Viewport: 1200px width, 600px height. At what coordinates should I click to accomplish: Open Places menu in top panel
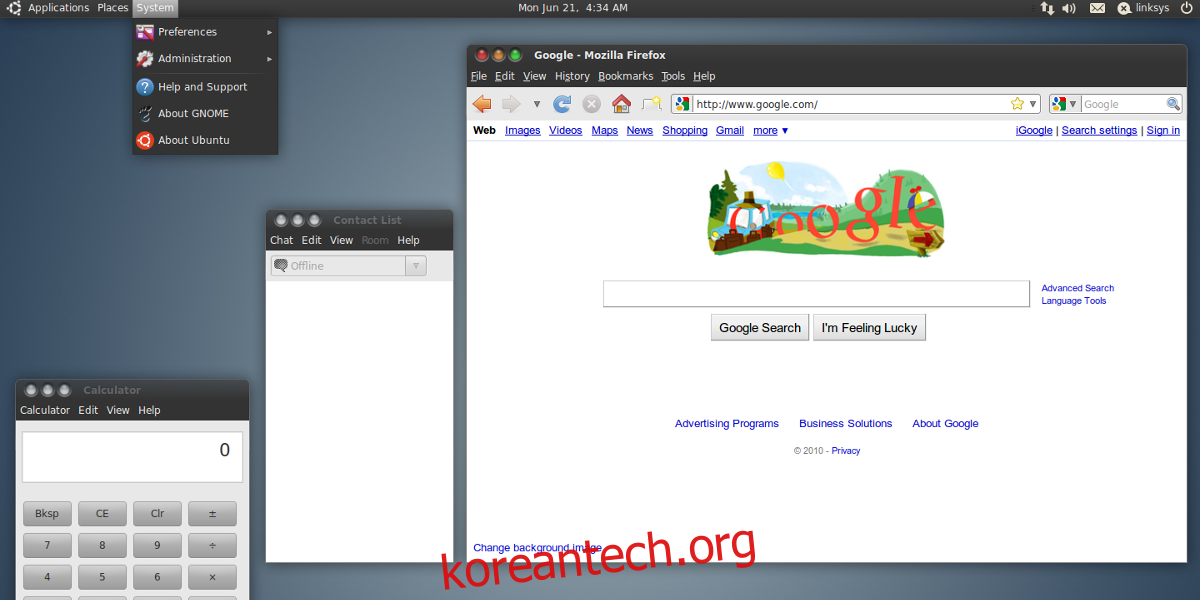click(x=112, y=8)
